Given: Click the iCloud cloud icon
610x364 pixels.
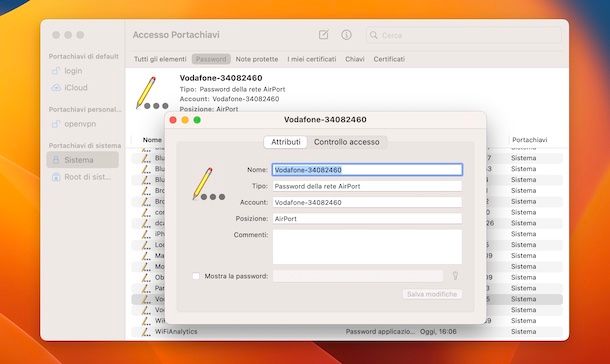Looking at the screenshot, I should (56, 88).
